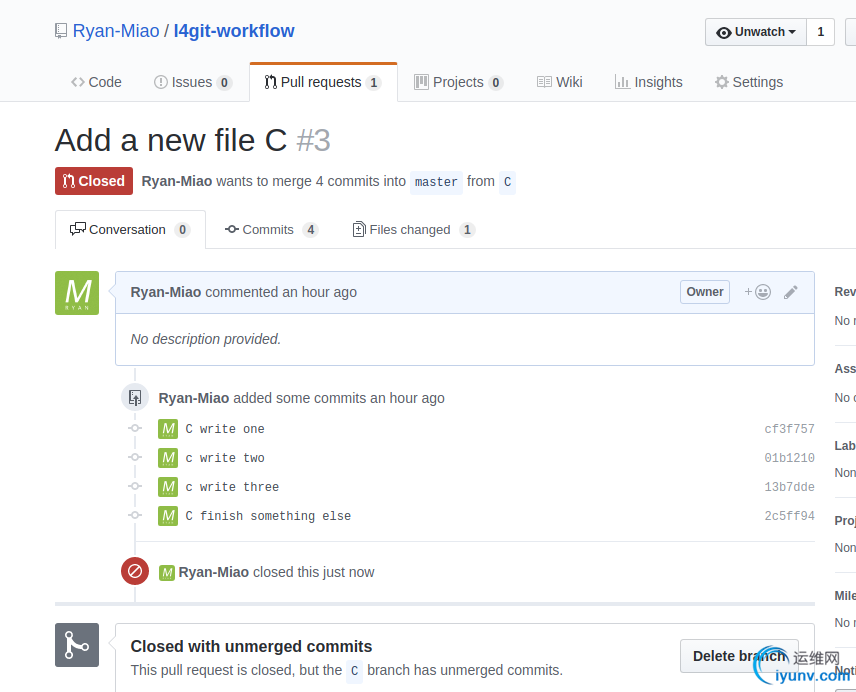Click the gray git merge status icon

77,645
